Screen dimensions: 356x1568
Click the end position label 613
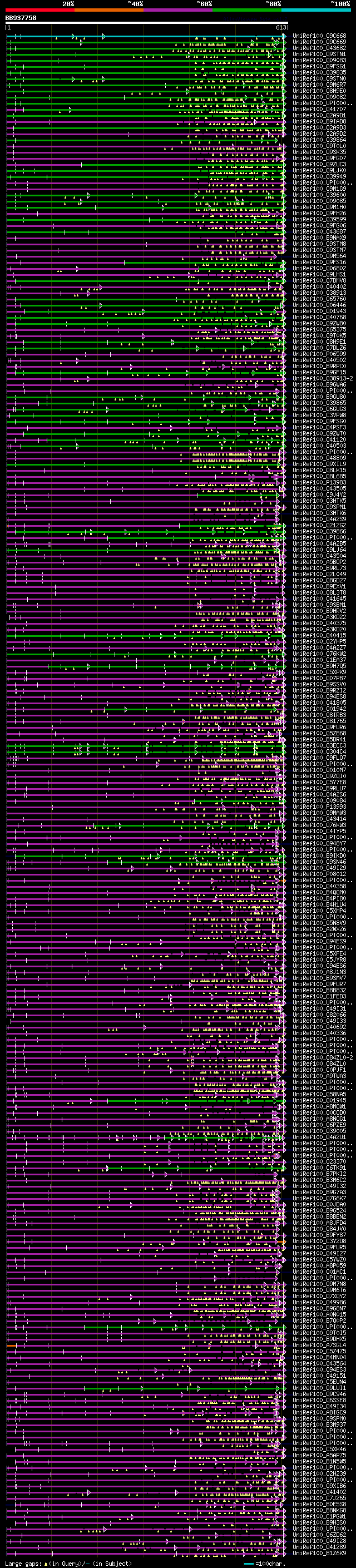pyautogui.click(x=280, y=27)
